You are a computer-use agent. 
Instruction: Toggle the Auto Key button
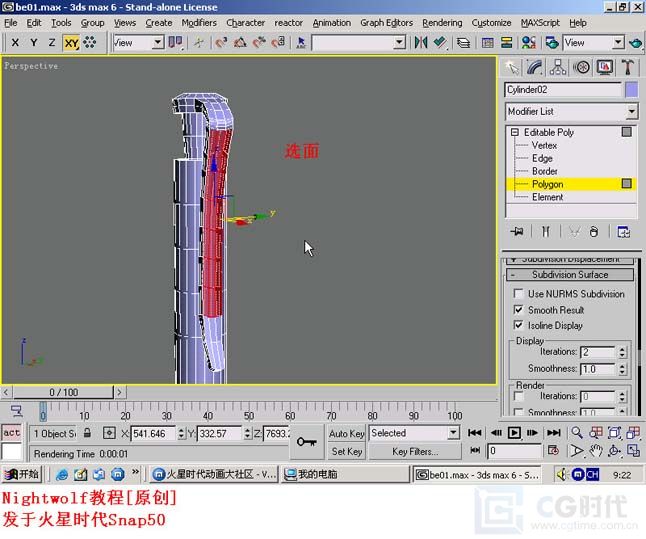[346, 434]
